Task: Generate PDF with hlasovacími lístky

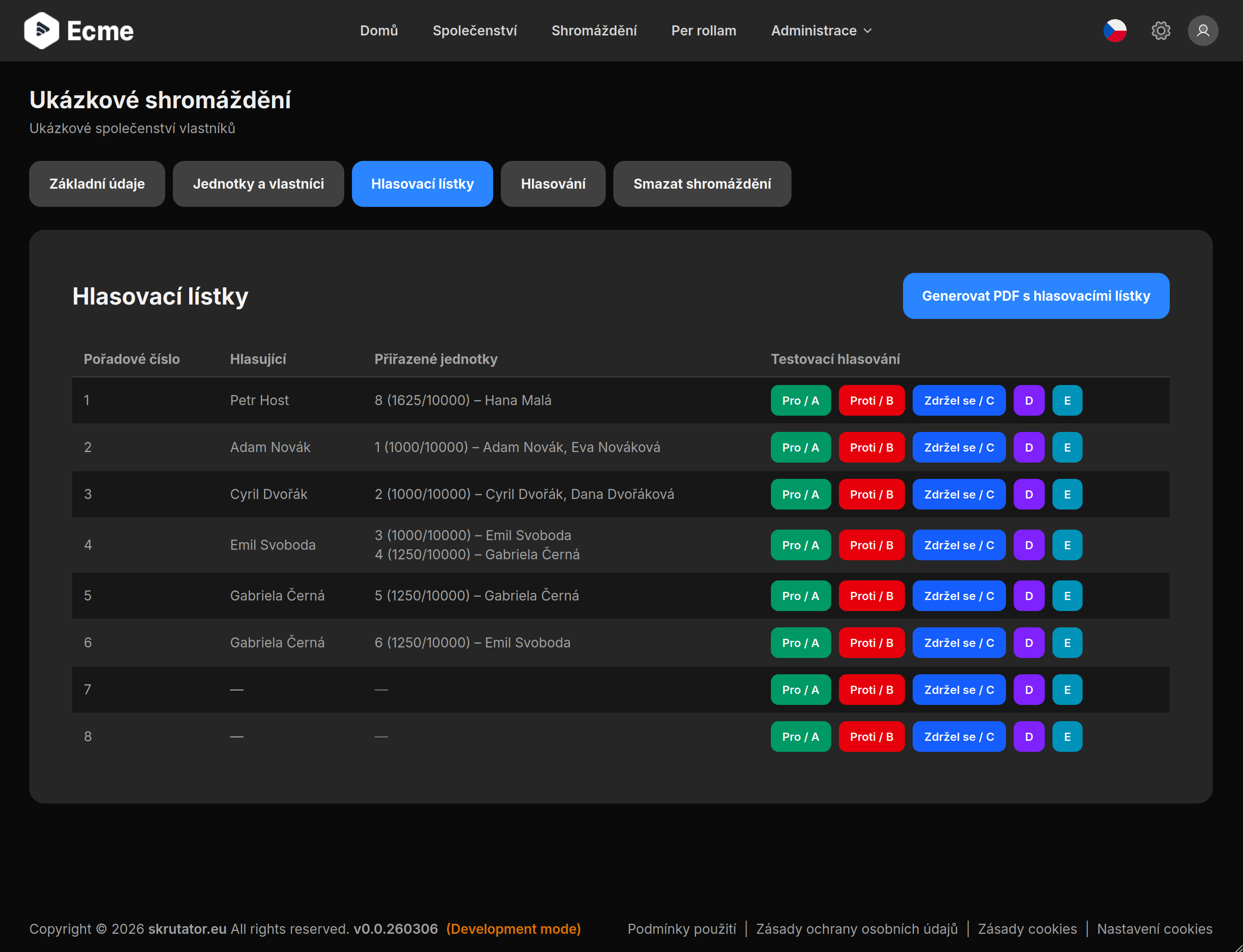Action: [1036, 296]
